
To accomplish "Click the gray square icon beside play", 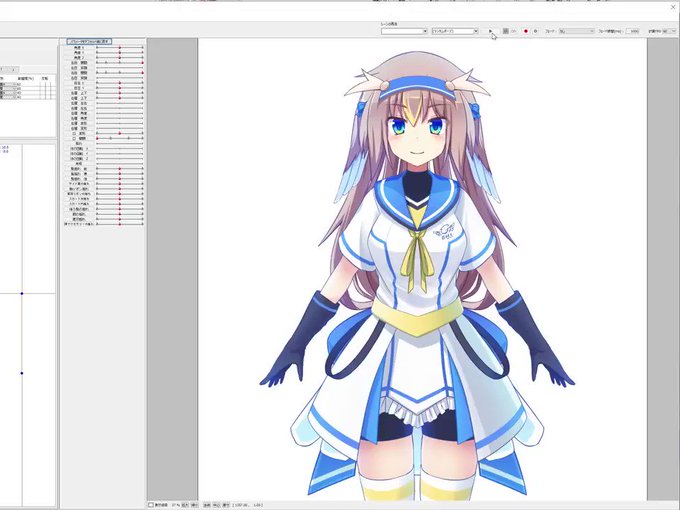I will point(505,31).
